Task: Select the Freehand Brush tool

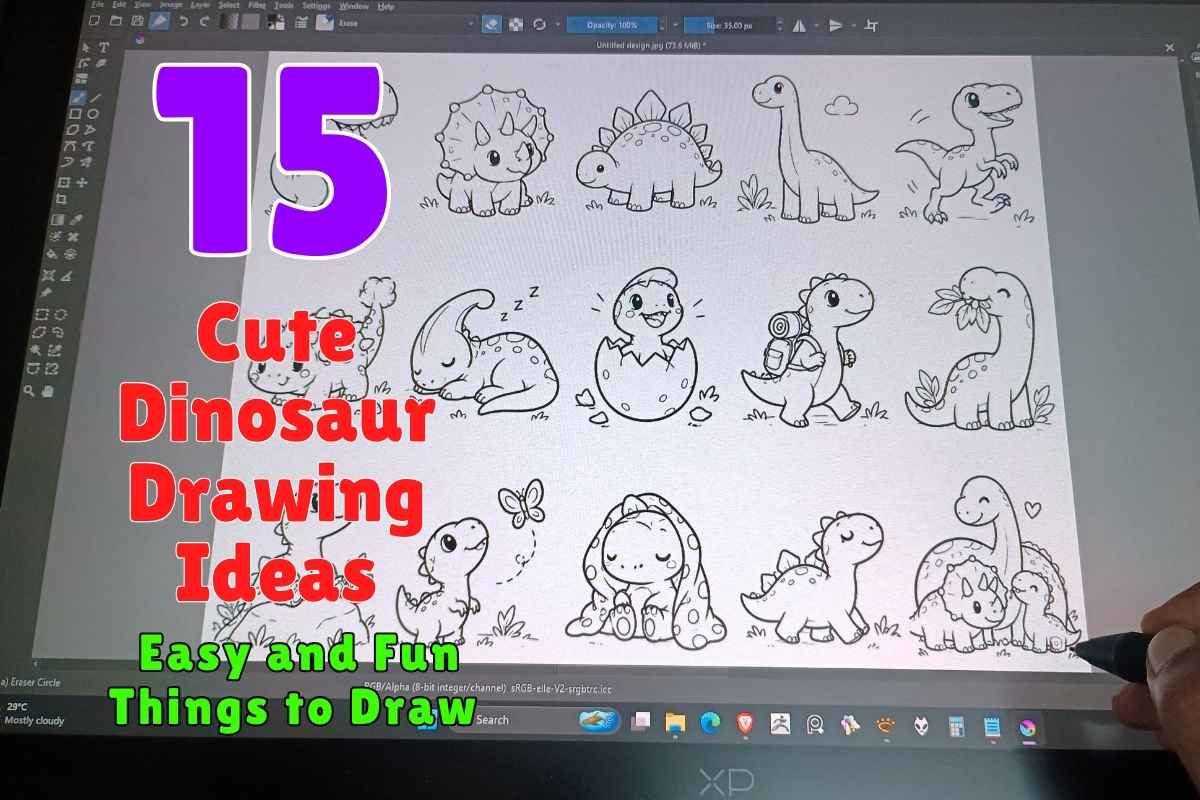Action: click(x=79, y=96)
